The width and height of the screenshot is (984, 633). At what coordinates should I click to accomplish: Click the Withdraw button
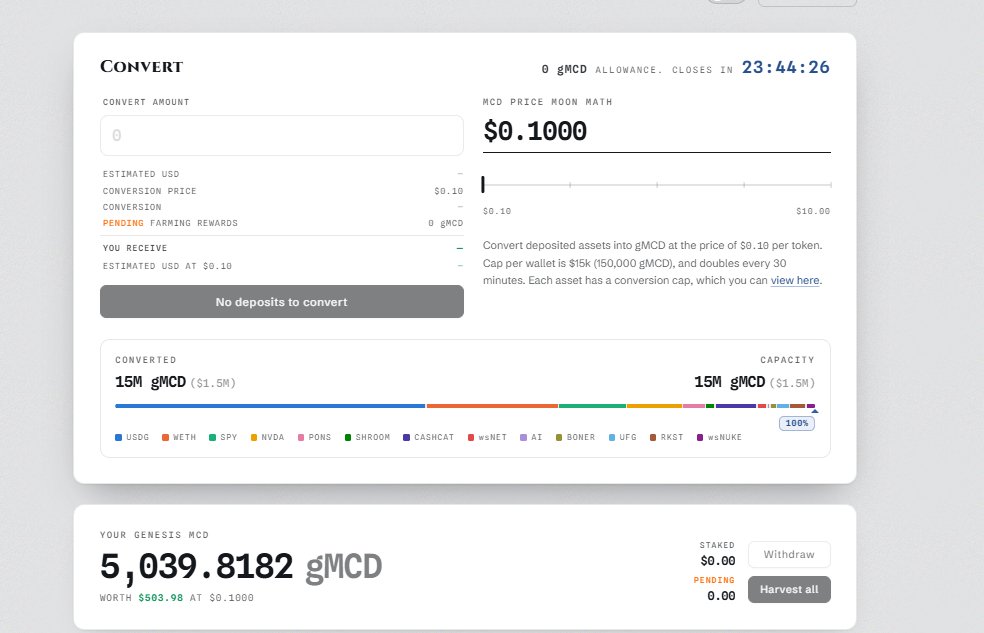click(x=789, y=555)
